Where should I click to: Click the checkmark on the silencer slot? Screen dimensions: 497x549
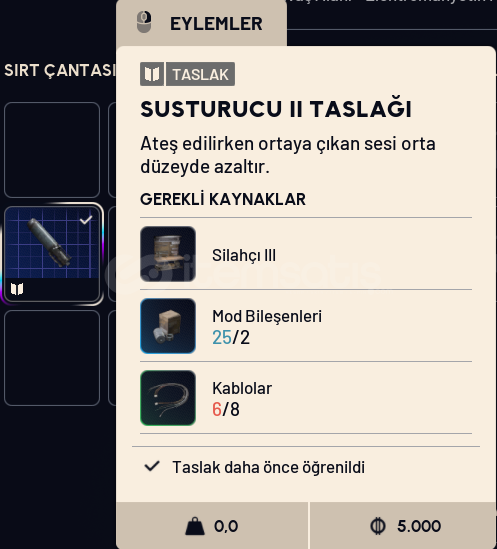pos(86,220)
